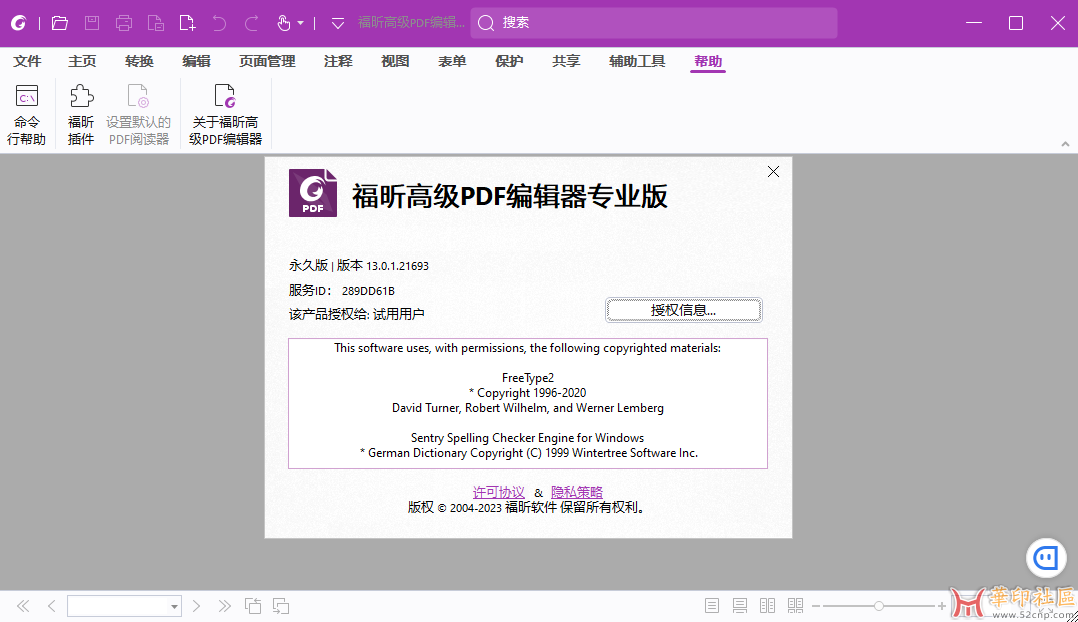Image resolution: width=1078 pixels, height=622 pixels.
Task: Open the 许可协议 link
Action: pos(498,492)
